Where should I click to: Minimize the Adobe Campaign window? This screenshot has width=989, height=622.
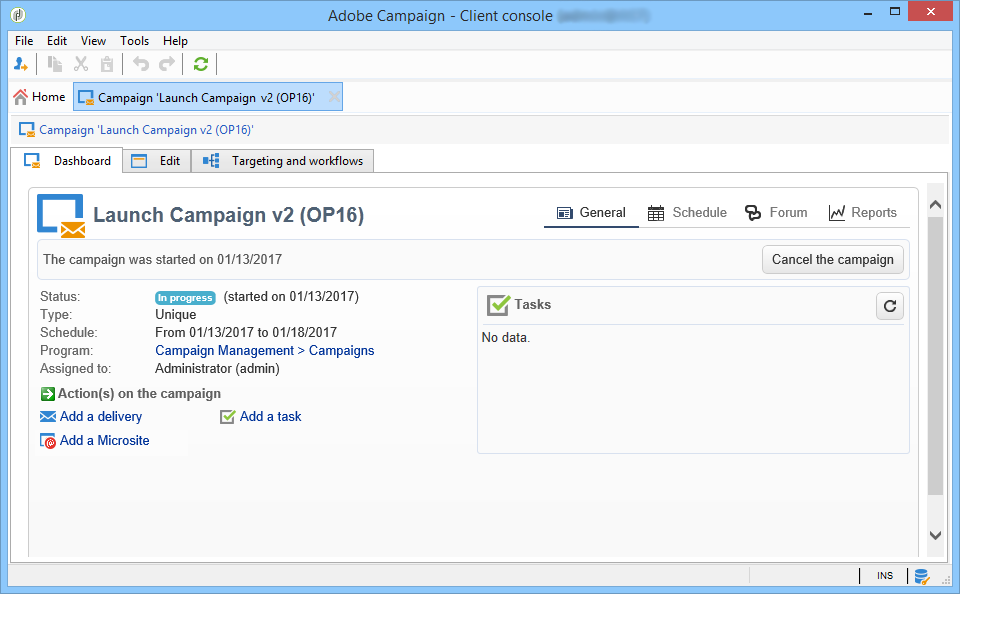[867, 13]
